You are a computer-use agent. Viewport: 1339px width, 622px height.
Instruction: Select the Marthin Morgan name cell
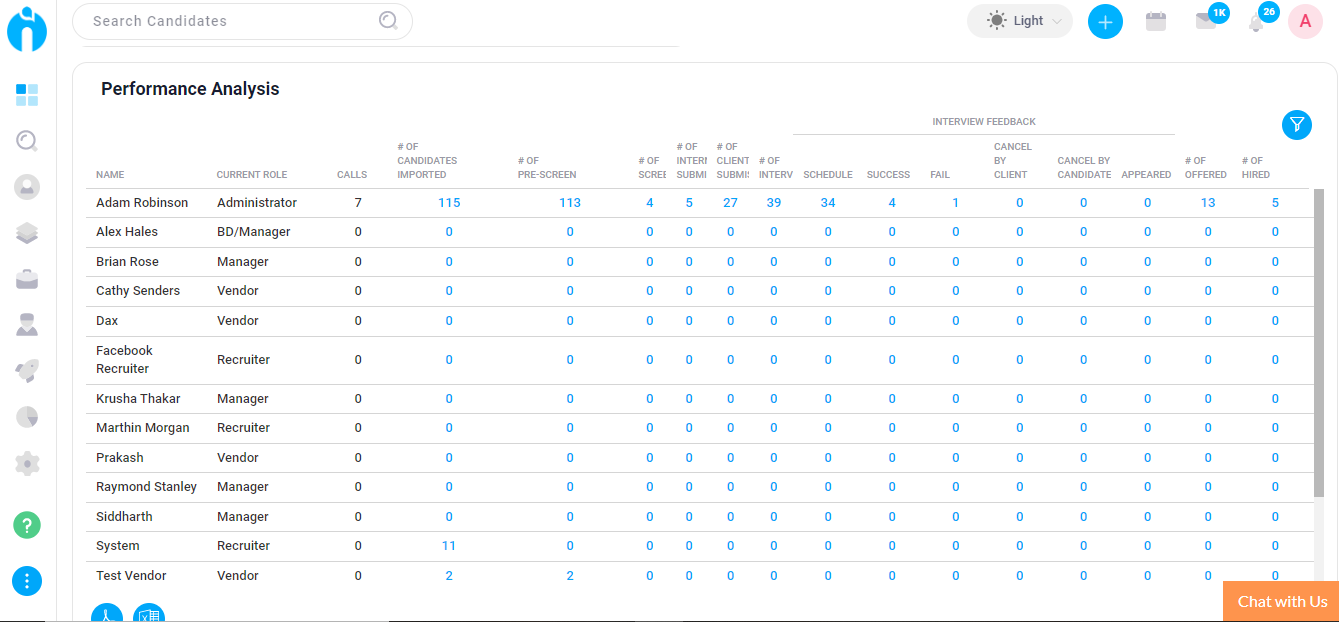tap(142, 428)
